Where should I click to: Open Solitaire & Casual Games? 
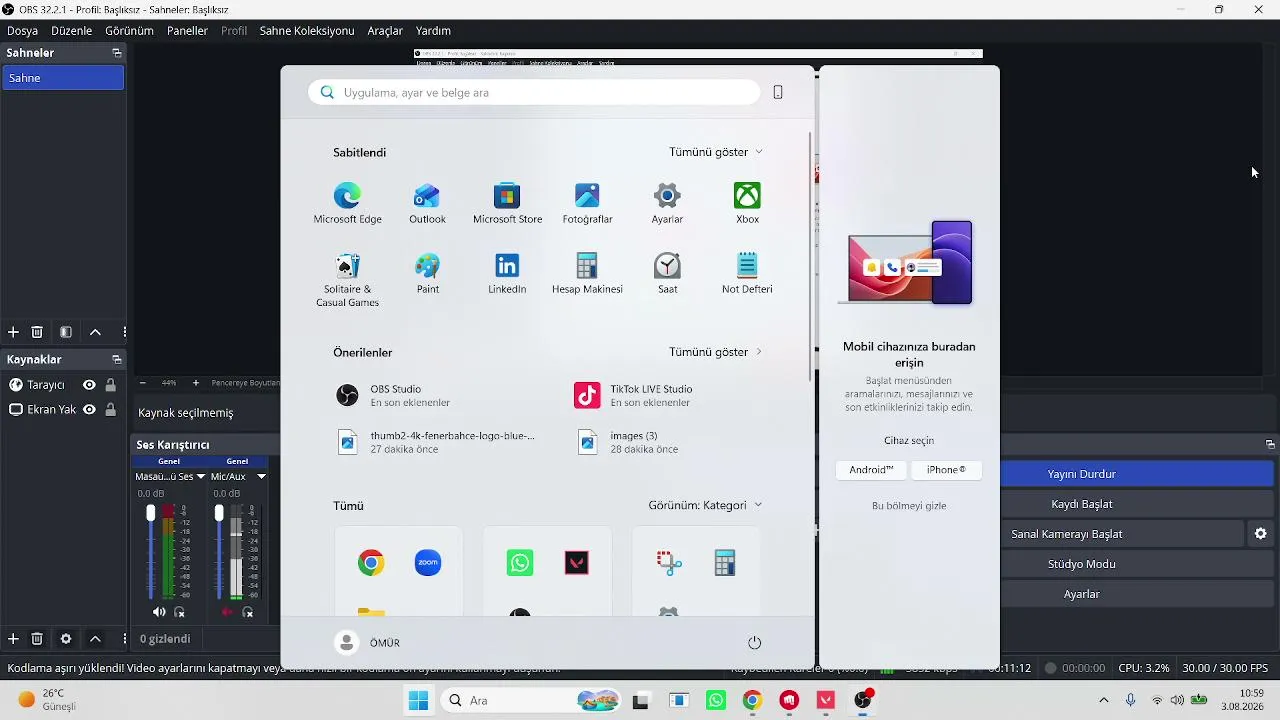(x=347, y=280)
